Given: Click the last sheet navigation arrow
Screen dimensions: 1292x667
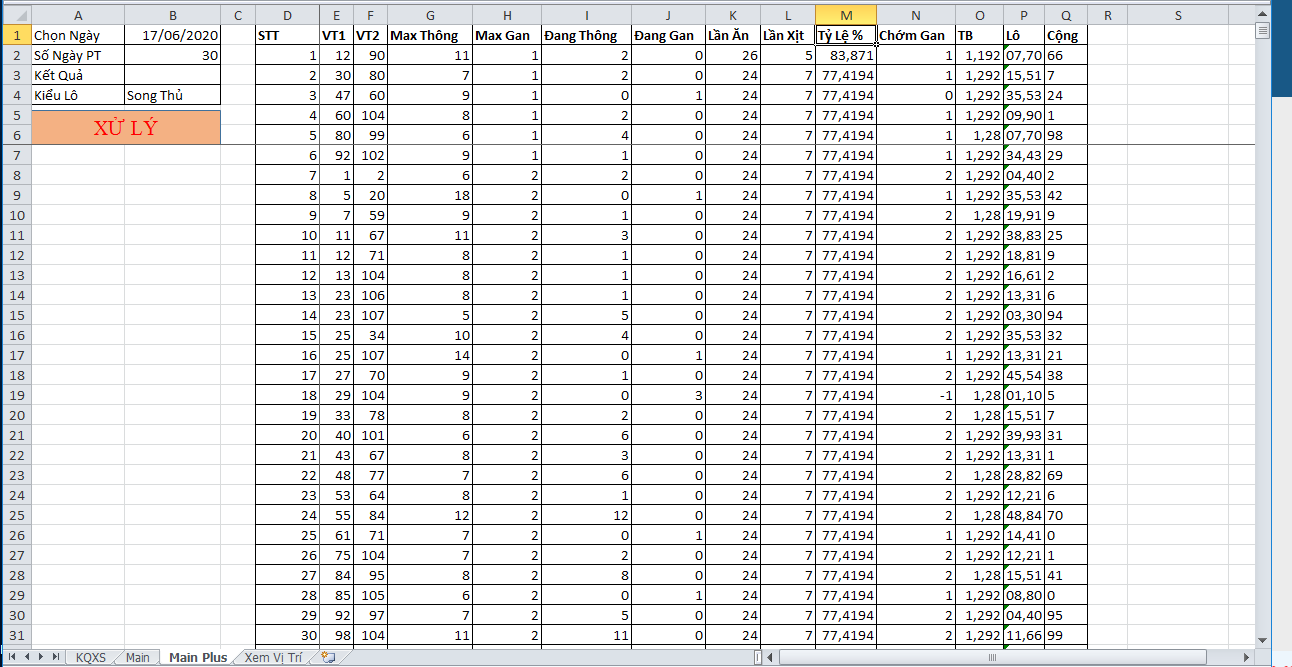Looking at the screenshot, I should tap(54, 657).
